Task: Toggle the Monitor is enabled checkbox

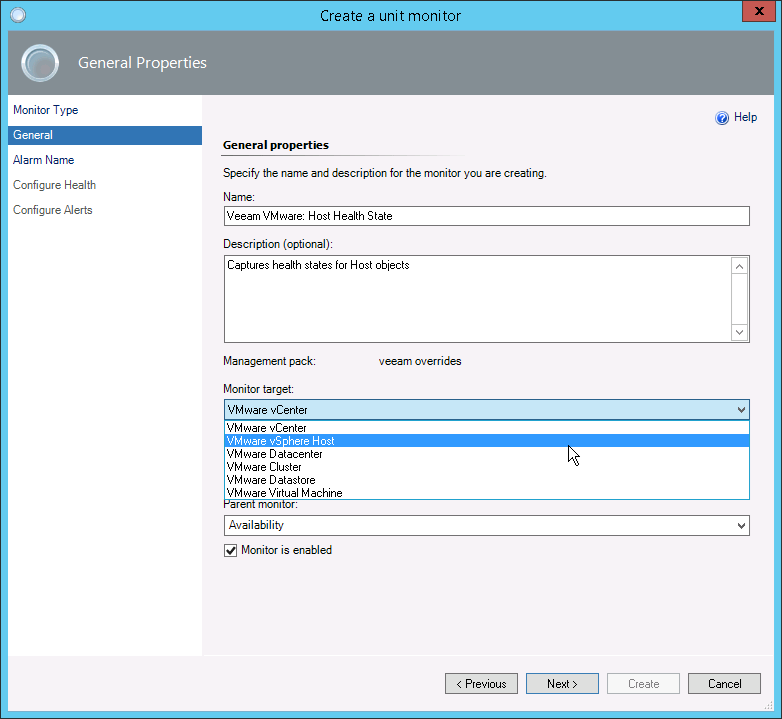Action: click(x=231, y=550)
